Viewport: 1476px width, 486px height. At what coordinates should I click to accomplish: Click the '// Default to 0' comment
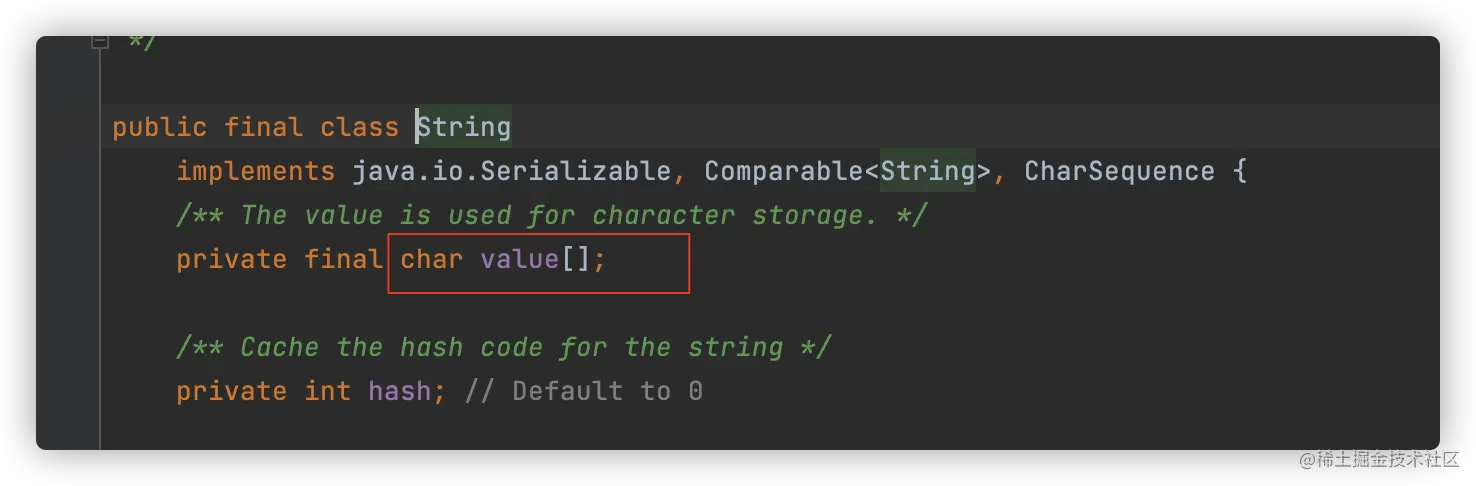click(583, 391)
